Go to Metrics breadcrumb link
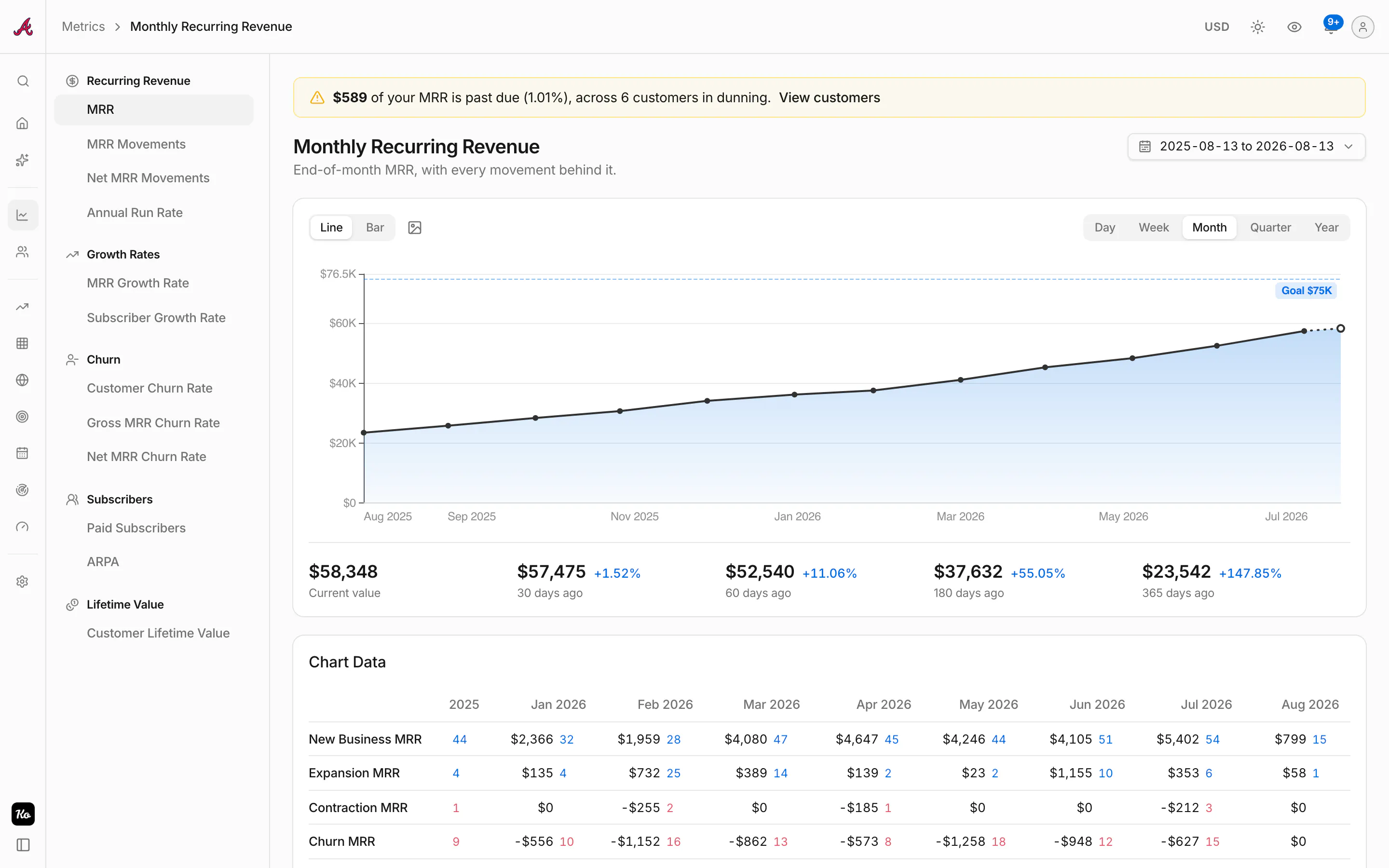 [83, 27]
